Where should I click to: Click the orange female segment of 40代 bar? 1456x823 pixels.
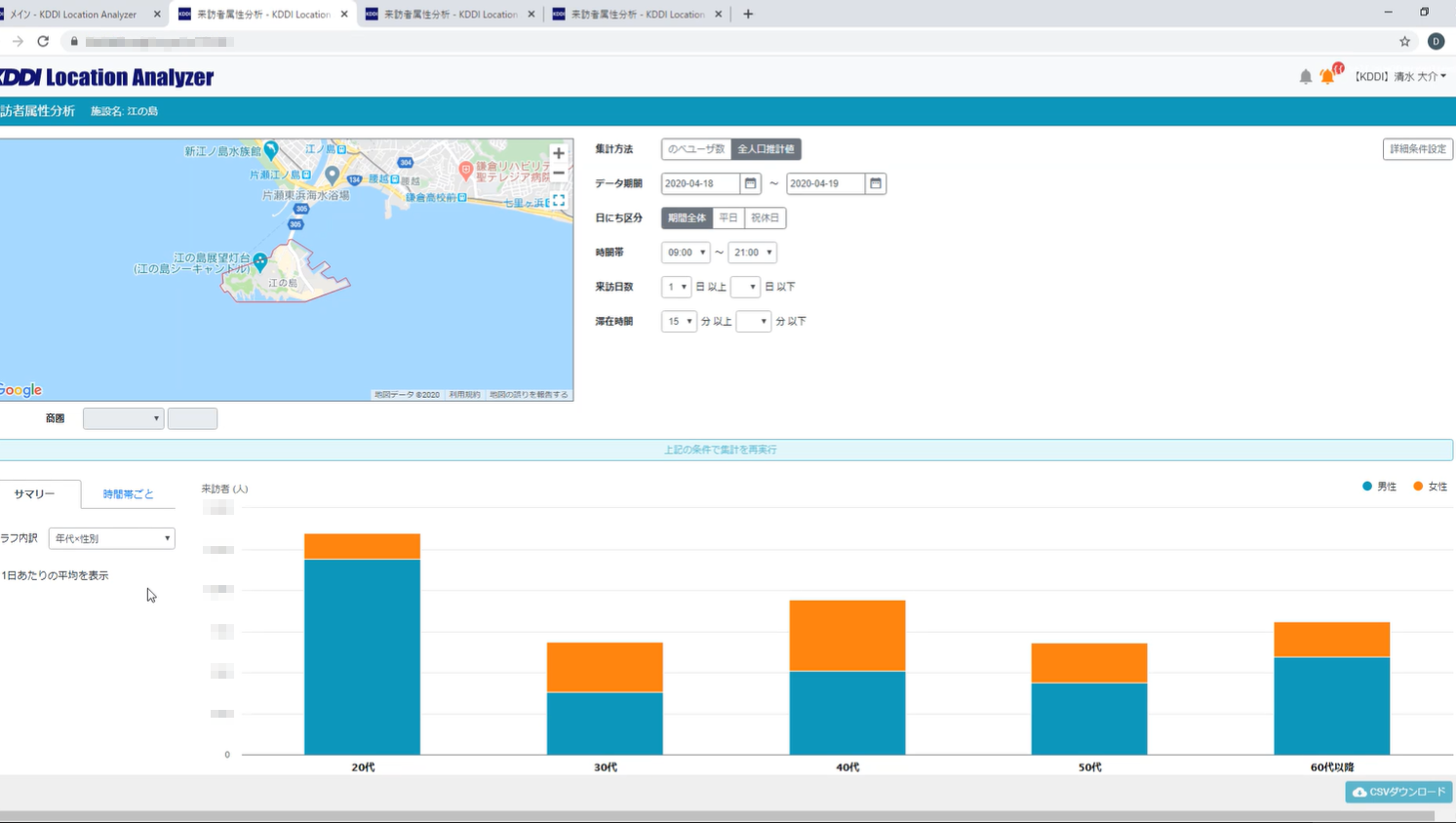847,636
